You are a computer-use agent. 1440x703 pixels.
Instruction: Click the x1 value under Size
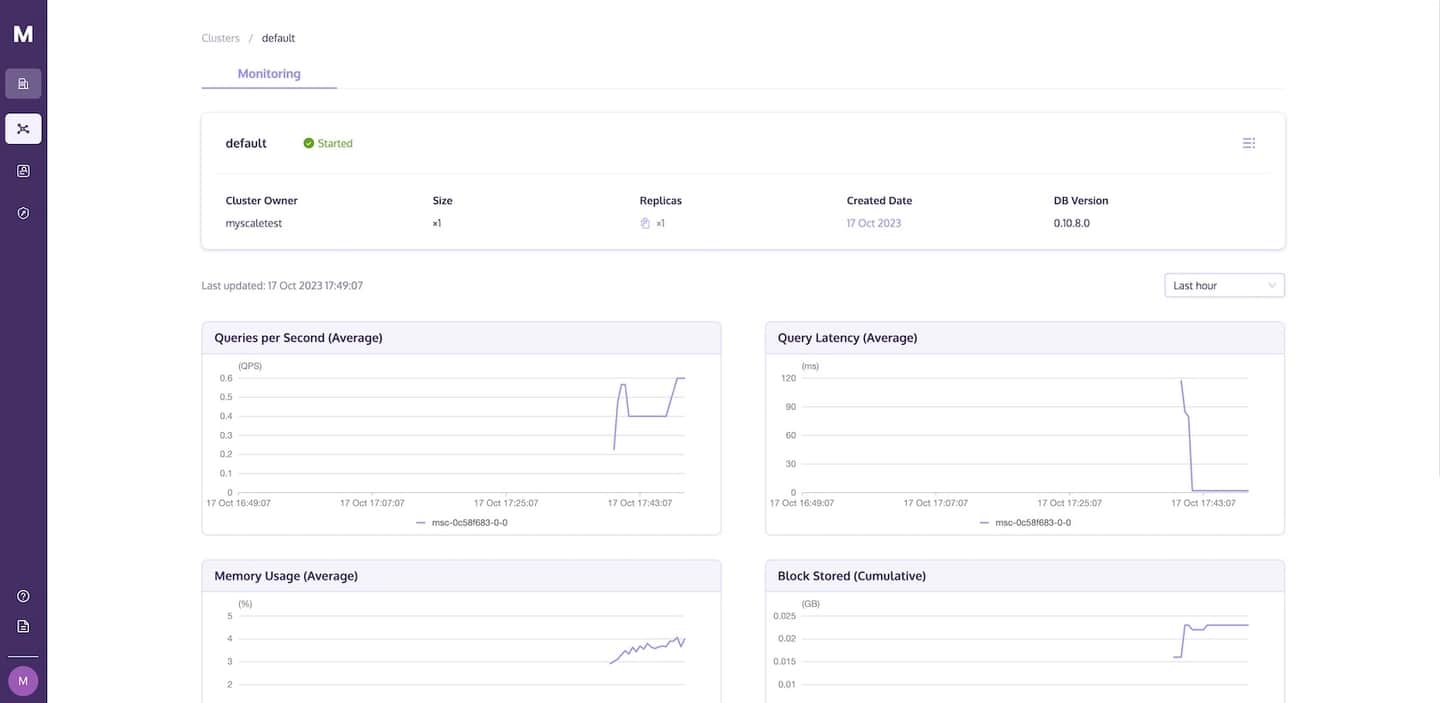tap(437, 223)
